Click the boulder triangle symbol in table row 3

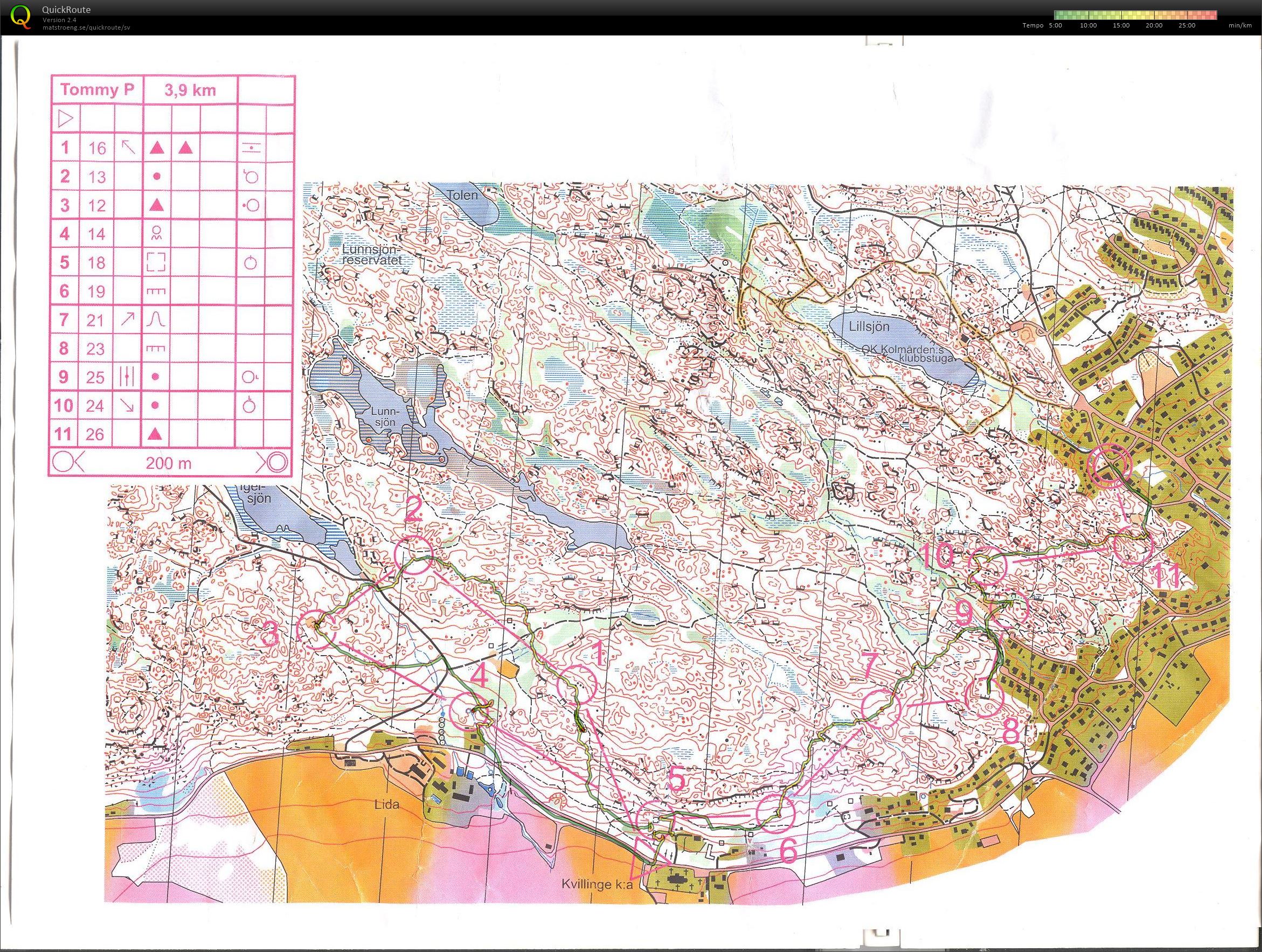coord(157,205)
